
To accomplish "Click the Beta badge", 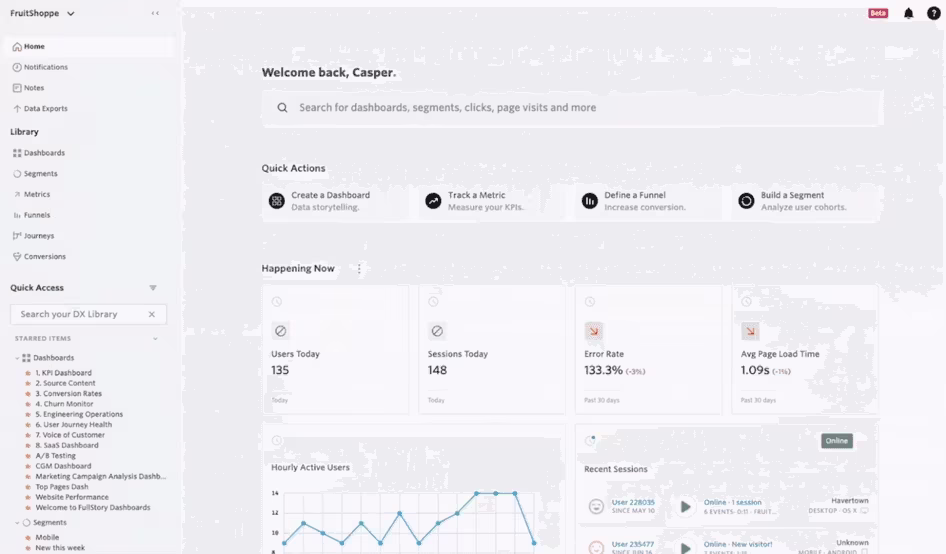I will point(878,13).
